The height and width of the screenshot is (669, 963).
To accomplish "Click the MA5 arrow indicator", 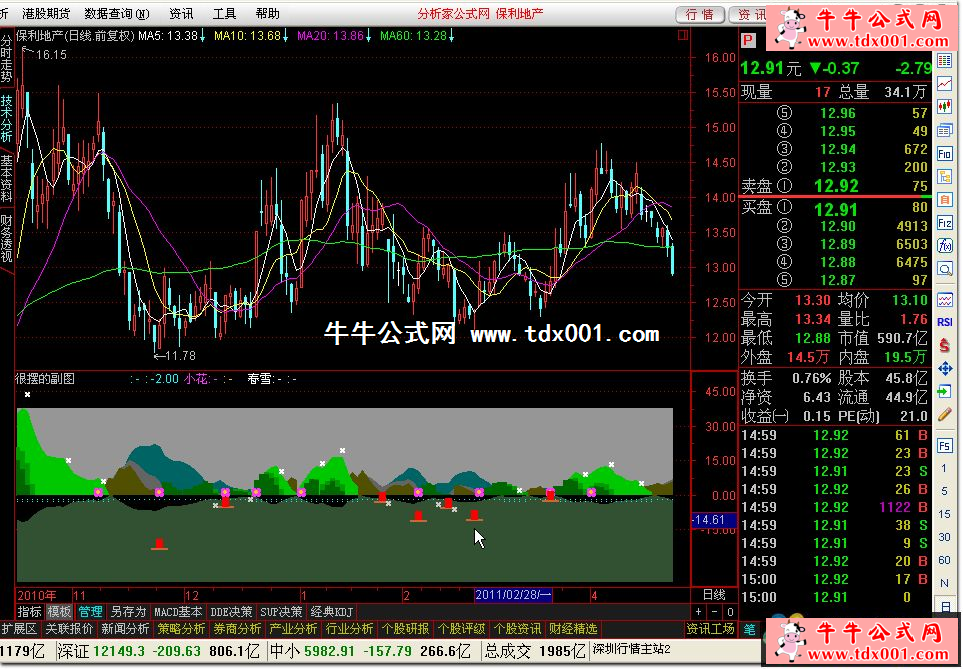I will [202, 36].
